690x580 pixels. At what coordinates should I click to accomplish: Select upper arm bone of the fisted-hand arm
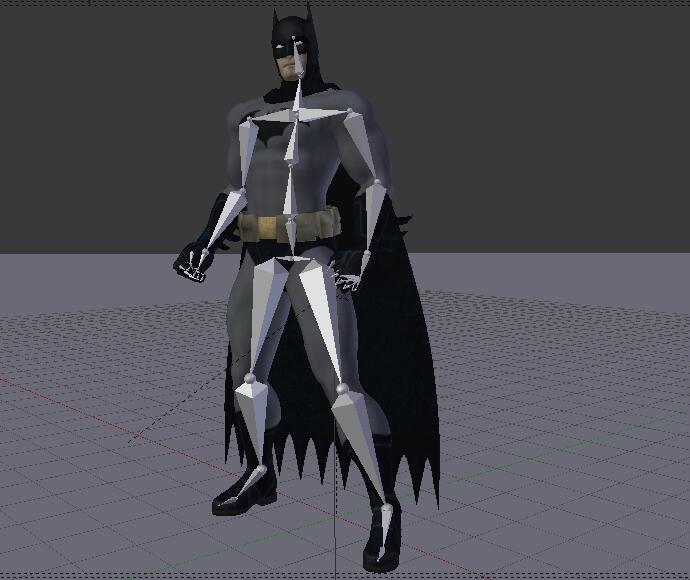[246, 153]
